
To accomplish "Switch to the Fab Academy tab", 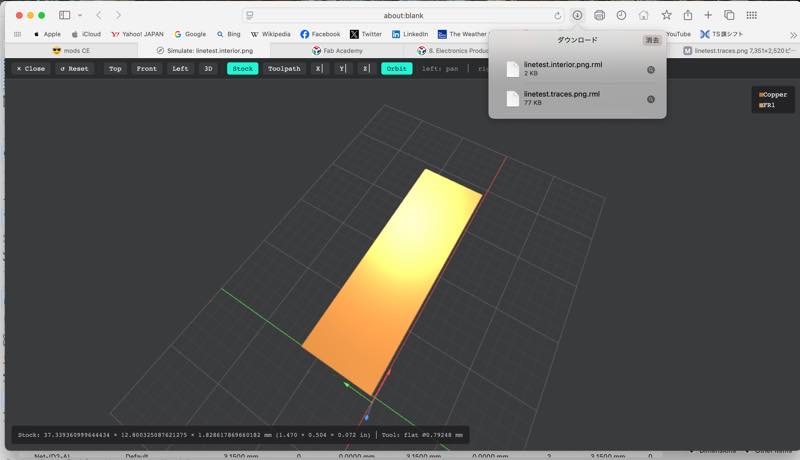I will click(x=337, y=50).
